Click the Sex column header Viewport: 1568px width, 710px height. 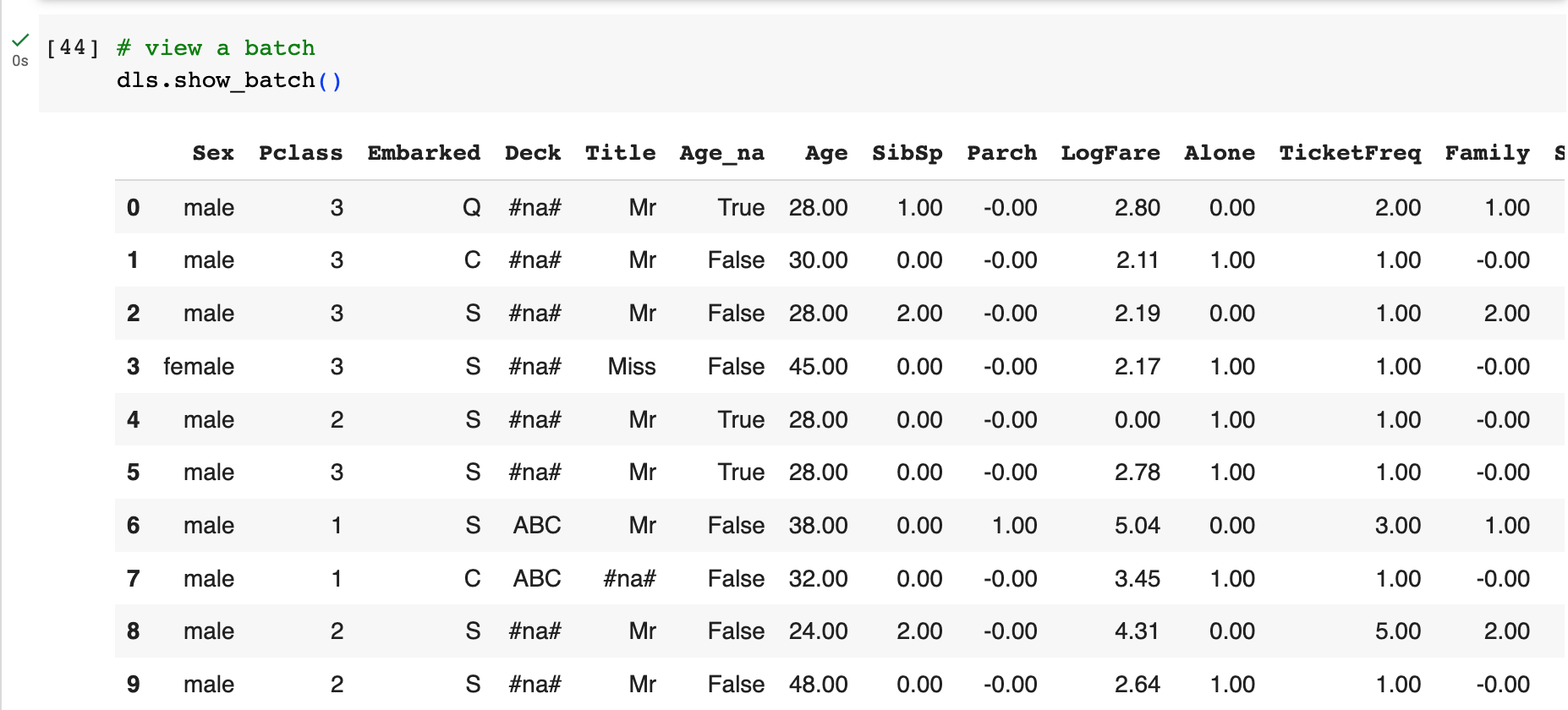coord(213,153)
